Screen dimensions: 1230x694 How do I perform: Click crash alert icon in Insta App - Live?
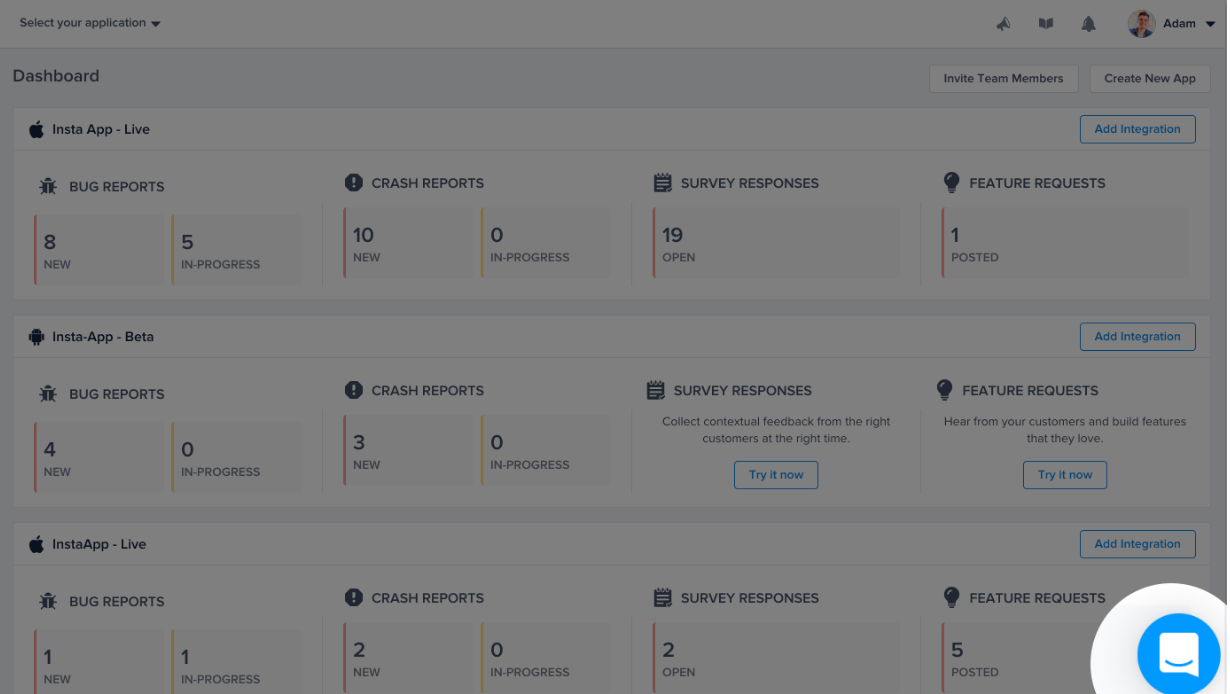pos(353,183)
